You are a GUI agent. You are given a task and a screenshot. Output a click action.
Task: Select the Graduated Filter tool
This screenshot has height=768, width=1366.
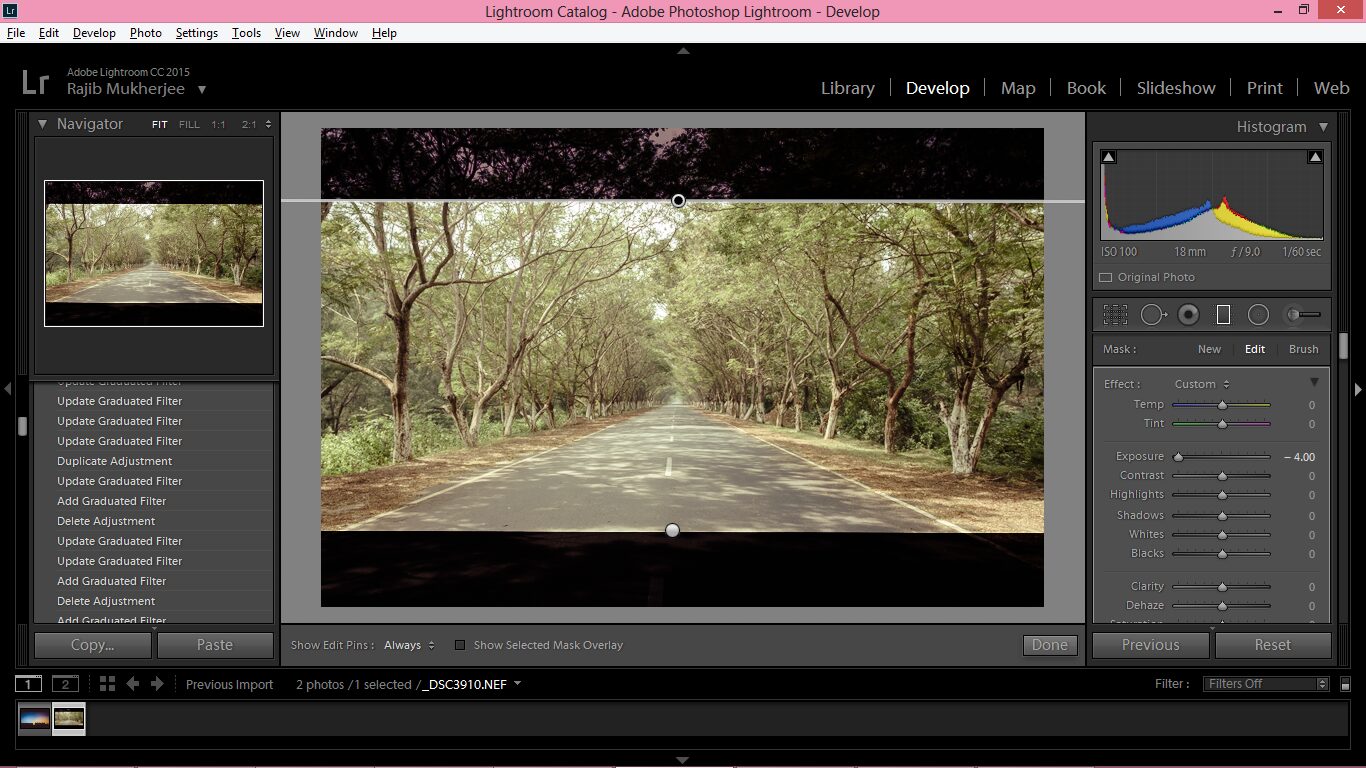click(x=1223, y=315)
